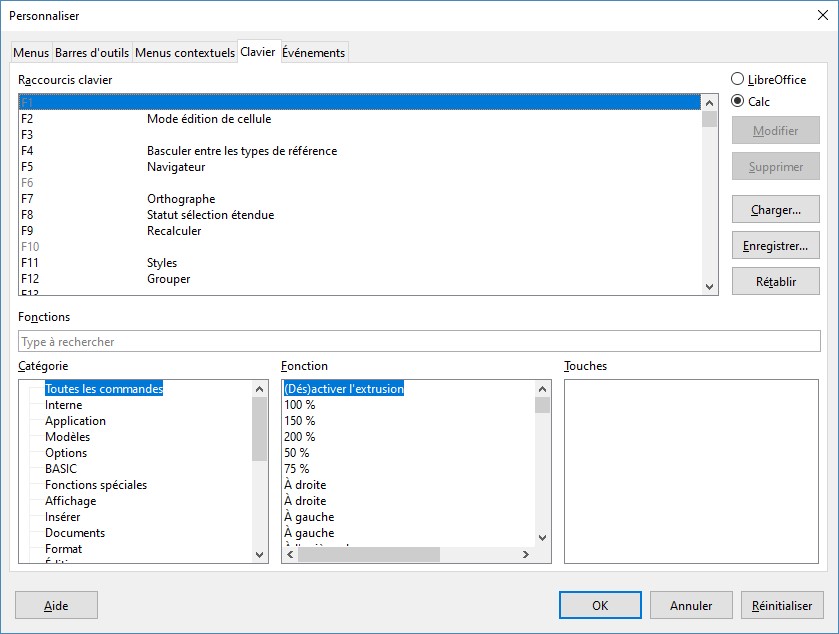This screenshot has height=634, width=839.
Task: Select the Calc radio button
Action: tap(738, 101)
